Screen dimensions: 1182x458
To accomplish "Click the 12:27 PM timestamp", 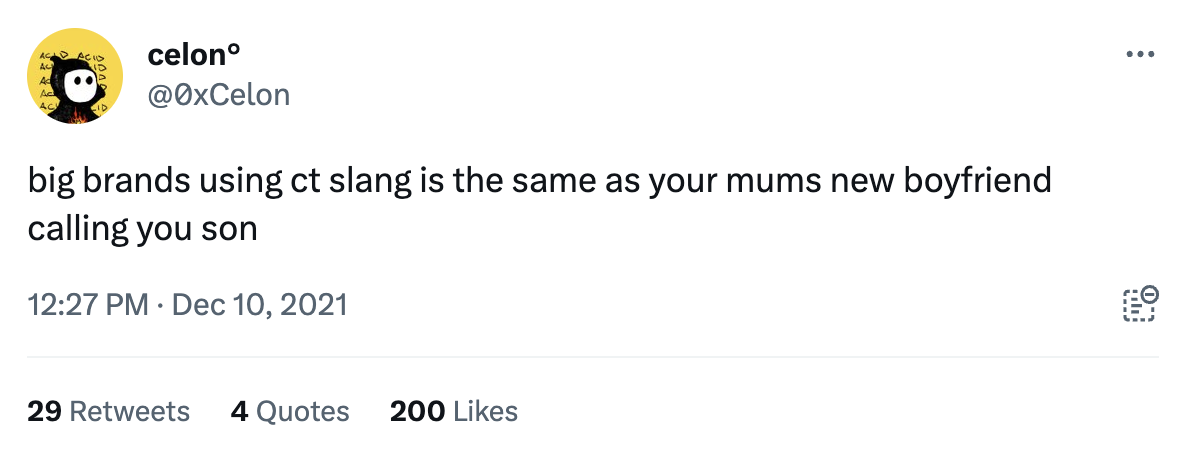I will click(87, 304).
